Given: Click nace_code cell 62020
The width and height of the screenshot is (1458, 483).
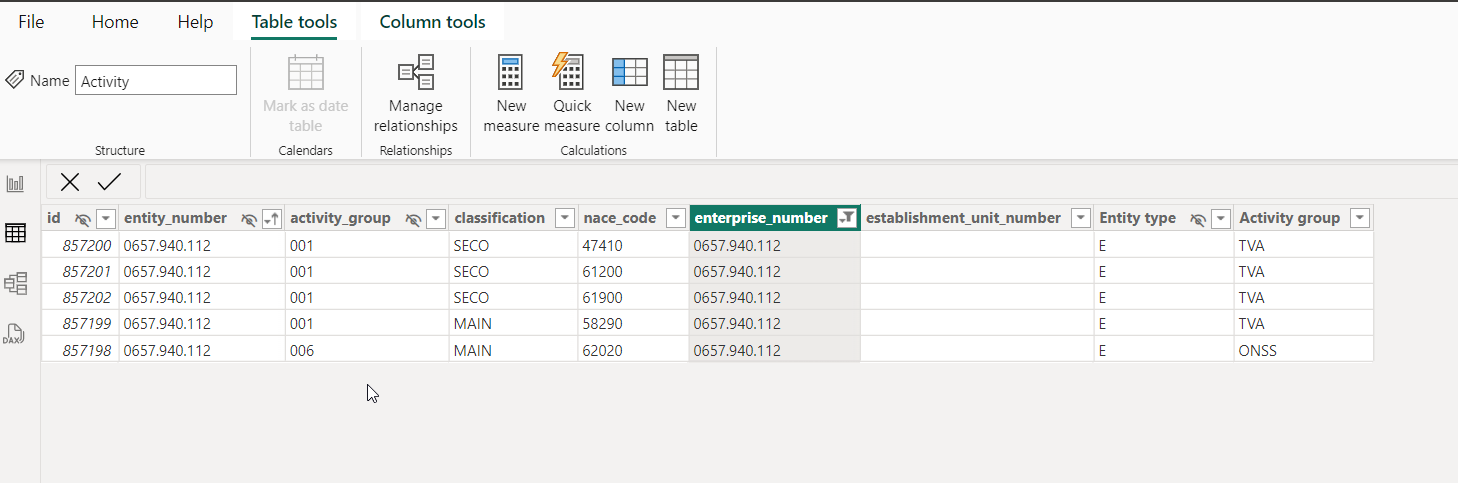Looking at the screenshot, I should [x=634, y=350].
